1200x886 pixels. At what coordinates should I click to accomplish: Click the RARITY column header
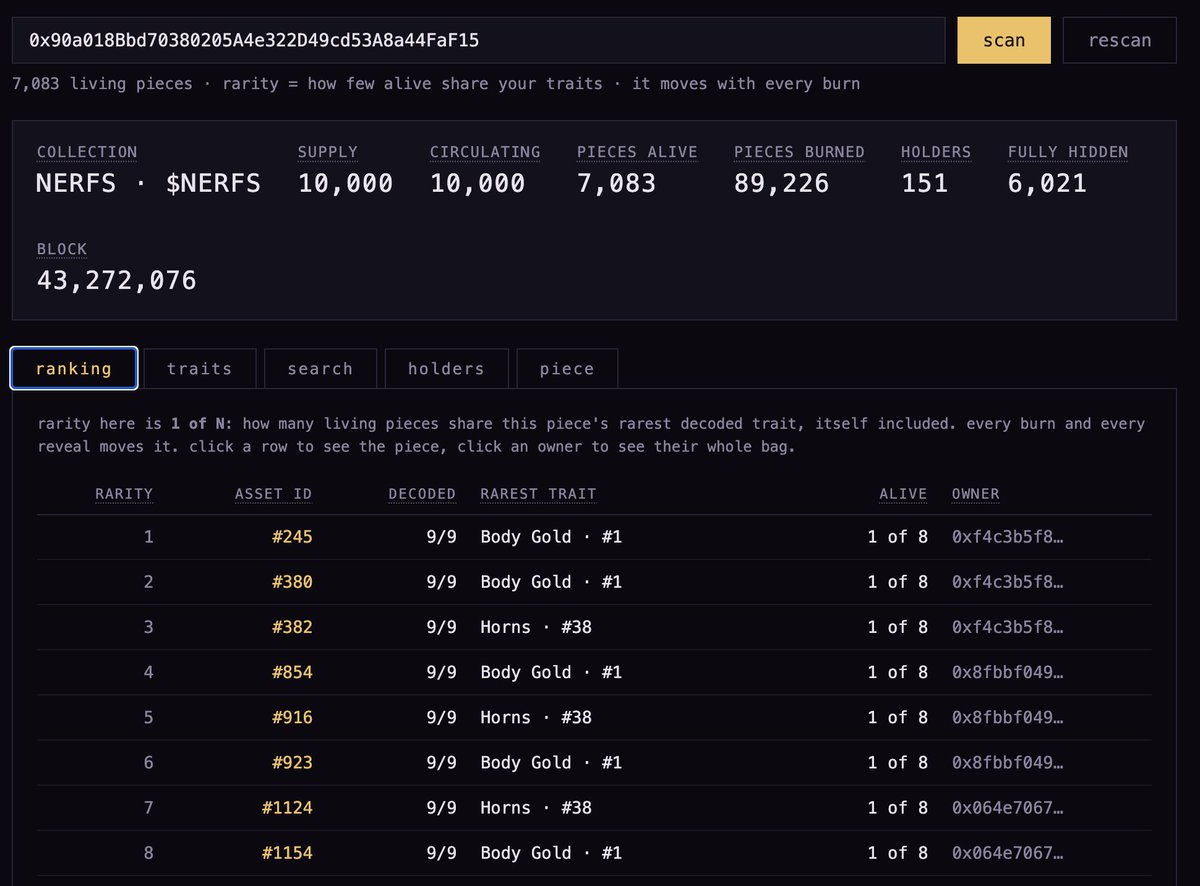tap(124, 494)
